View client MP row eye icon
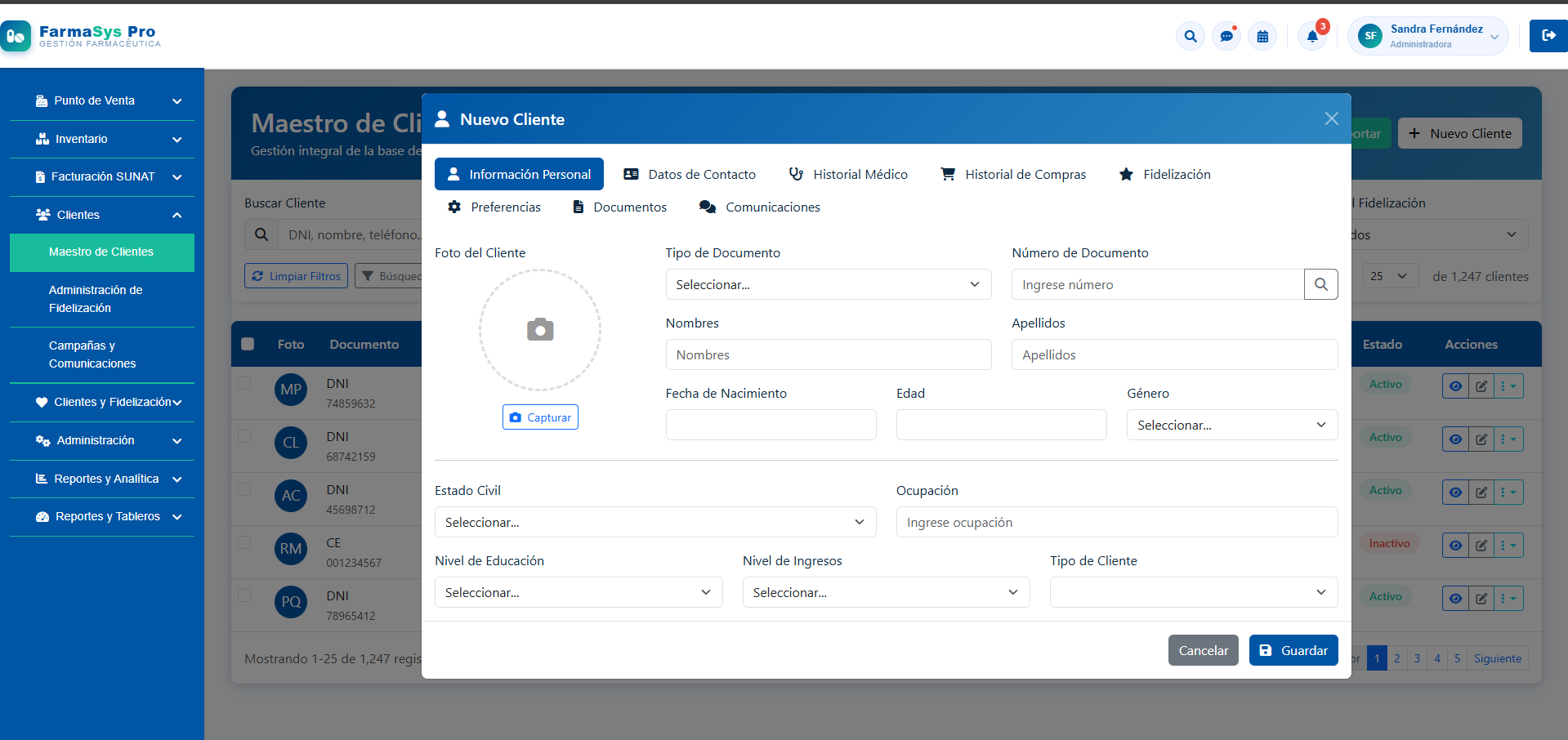 [1455, 386]
